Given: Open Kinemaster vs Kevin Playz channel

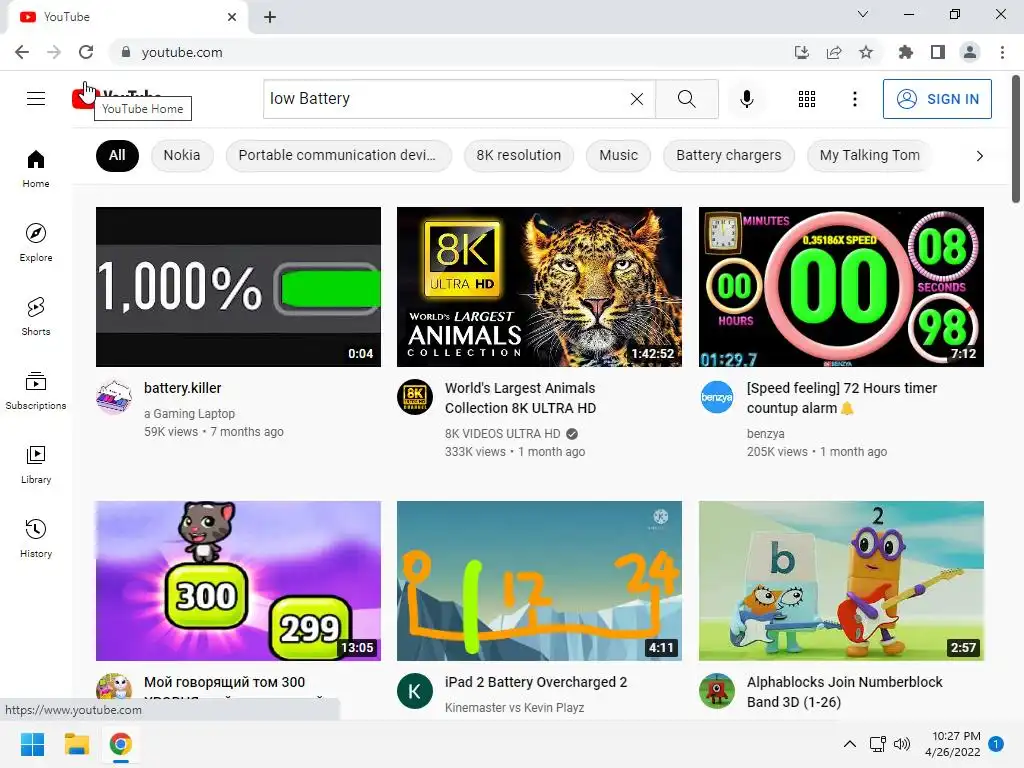Looking at the screenshot, I should click(515, 707).
